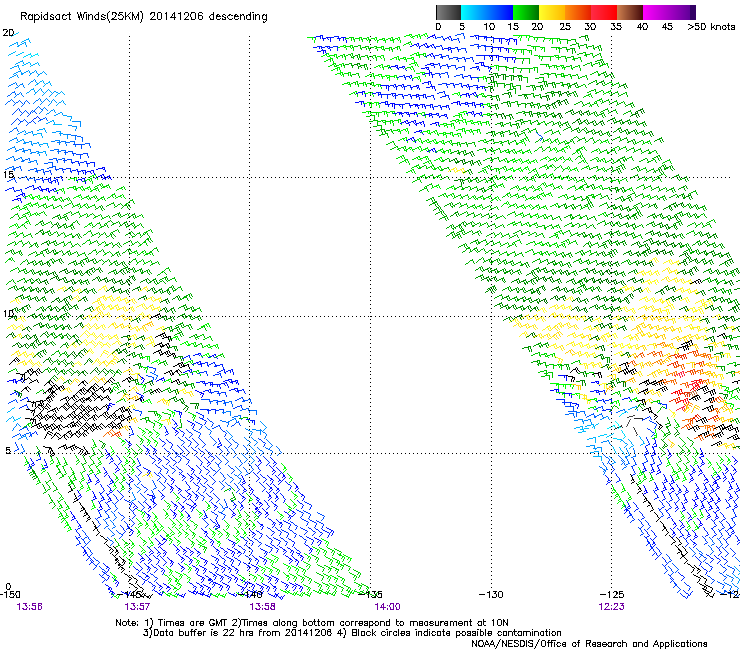The width and height of the screenshot is (740, 650).
Task: Click the green 15–20 knots legend swatch
Action: 526,12
